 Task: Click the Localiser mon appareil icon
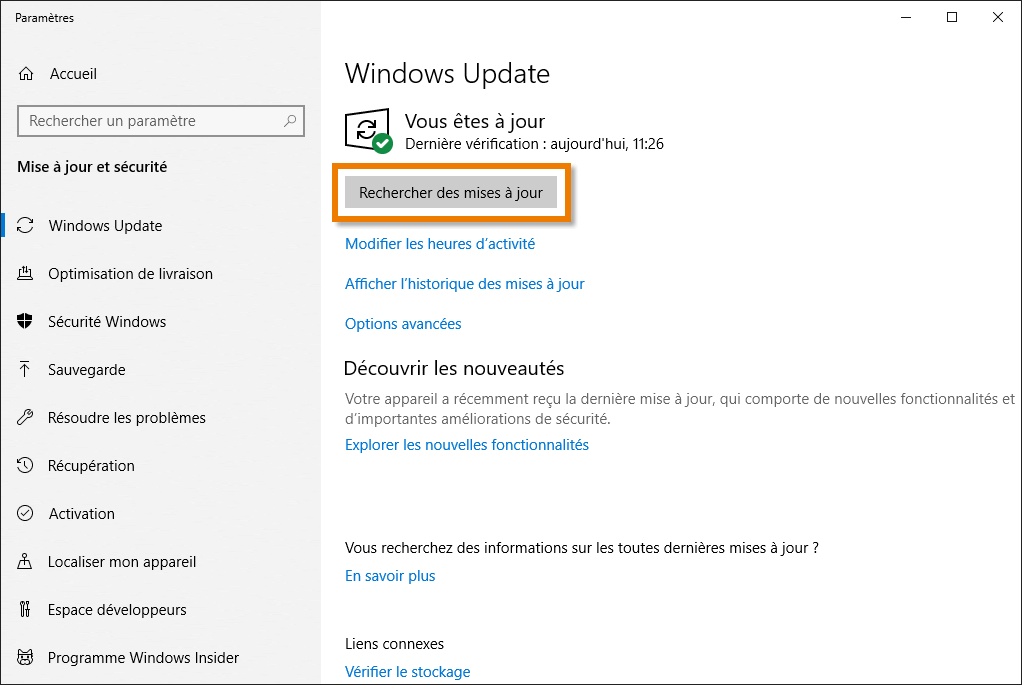tap(26, 562)
